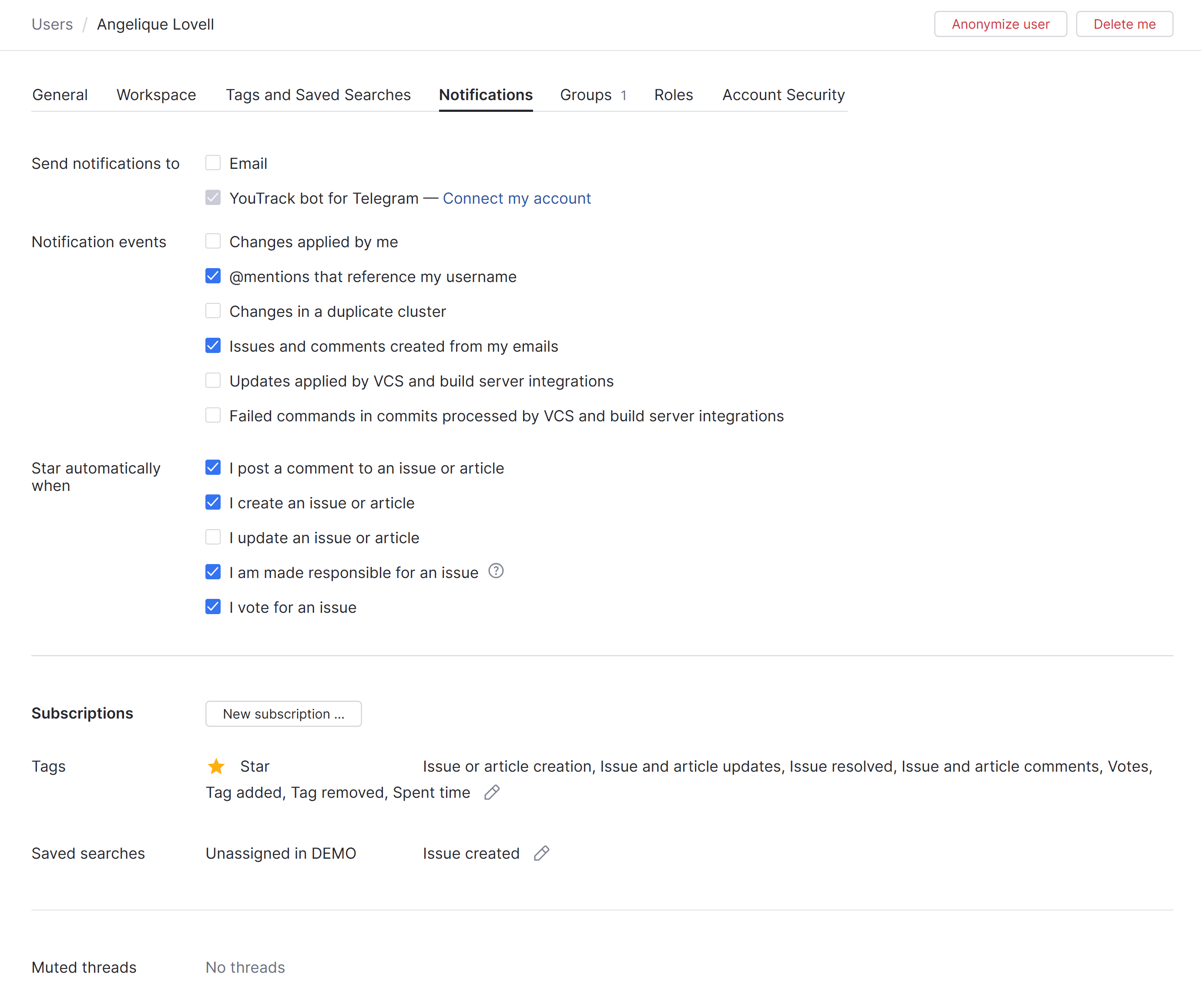
Task: Navigate to Users breadcrumb
Action: click(52, 24)
